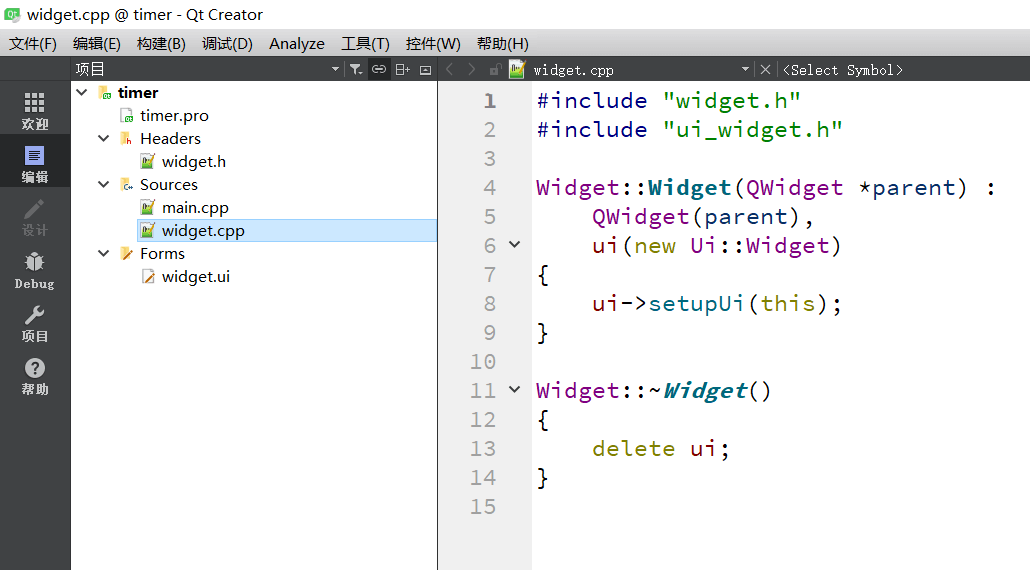Open the 编辑(E) menu
Viewport: 1030px width, 570px height.
tap(97, 43)
